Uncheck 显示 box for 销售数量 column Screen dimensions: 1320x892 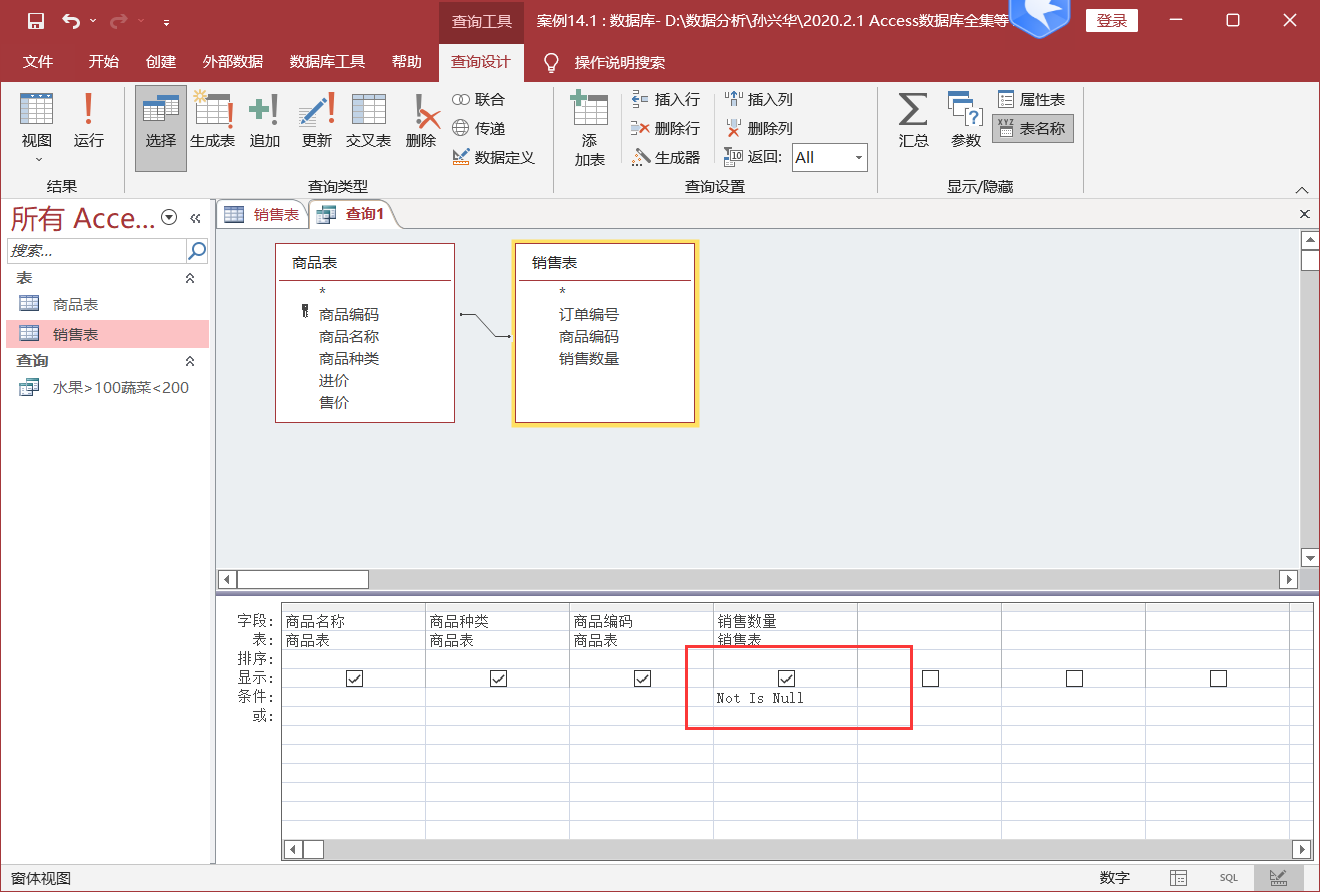coord(786,678)
